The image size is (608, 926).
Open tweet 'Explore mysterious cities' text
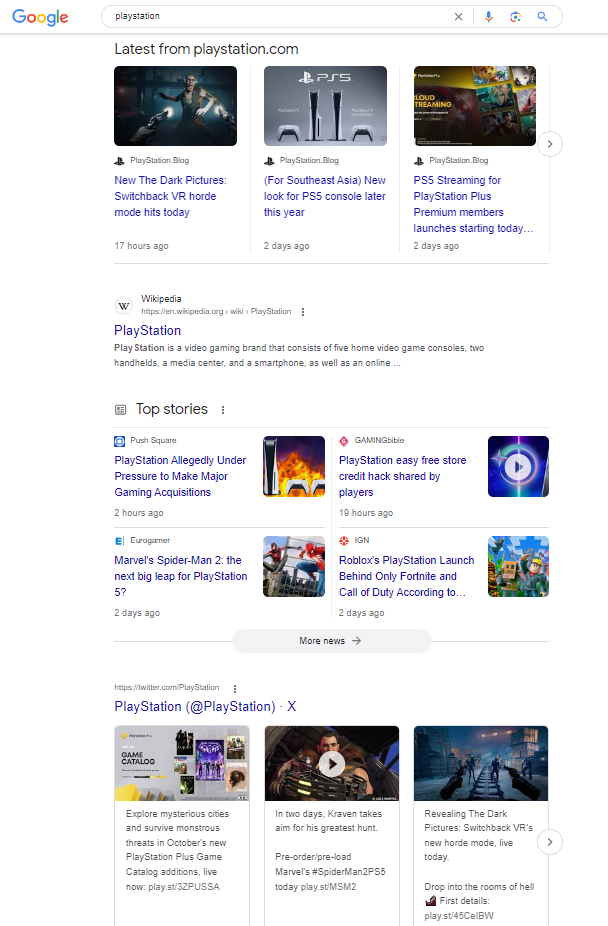177,850
